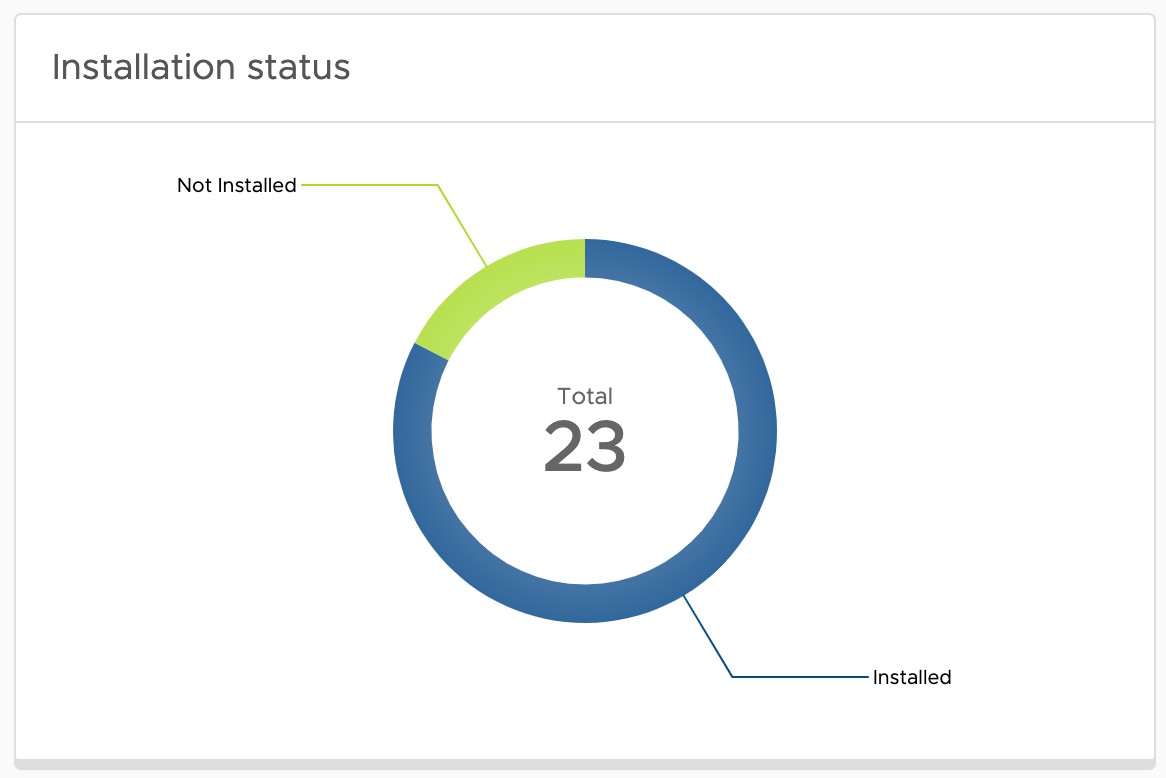Click the "Installation status" card title

pyautogui.click(x=201, y=67)
